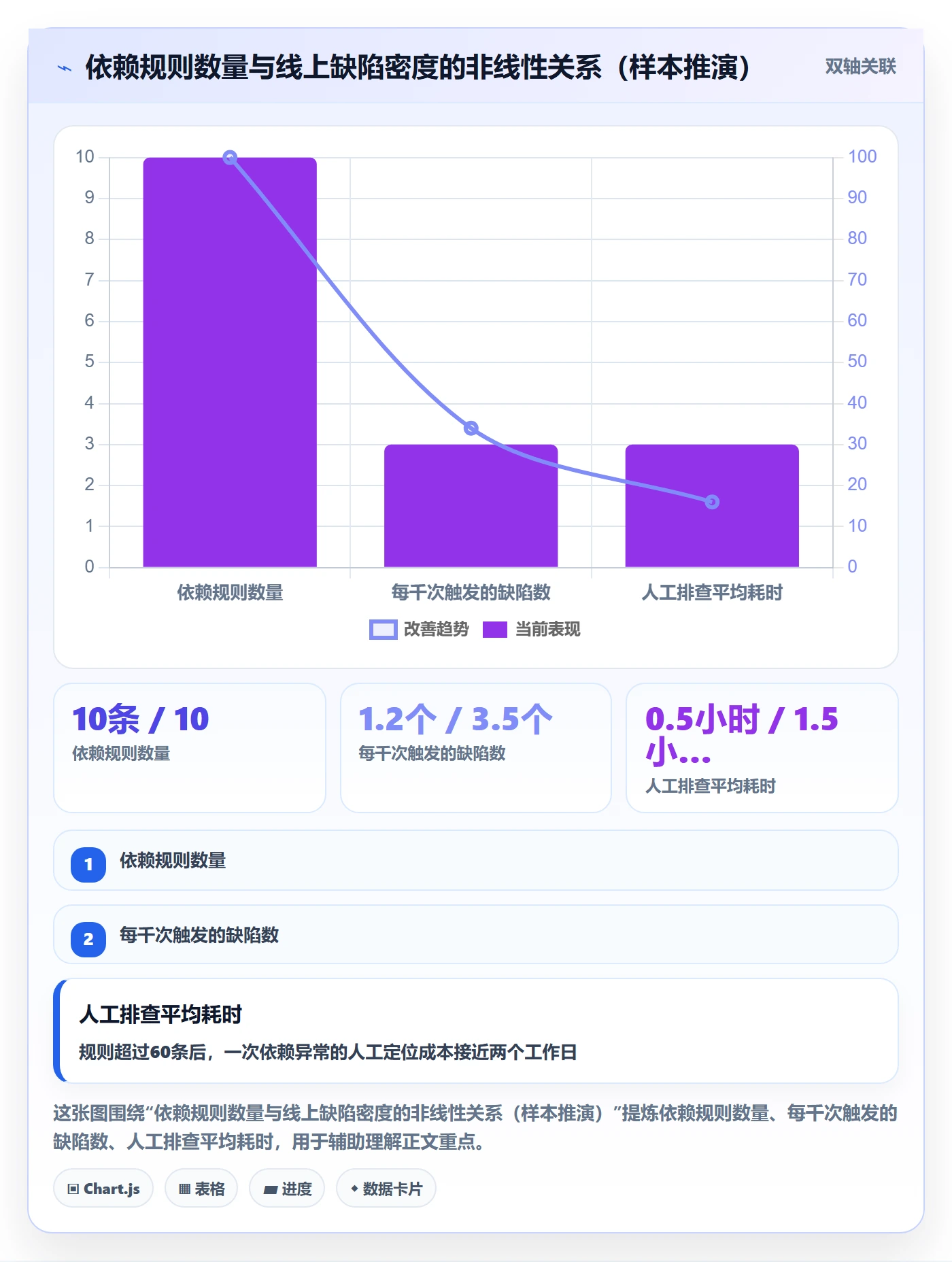Select the list row labeled 每千次触发的缺陷数
Viewport: 952px width, 1262px height.
pos(476,934)
